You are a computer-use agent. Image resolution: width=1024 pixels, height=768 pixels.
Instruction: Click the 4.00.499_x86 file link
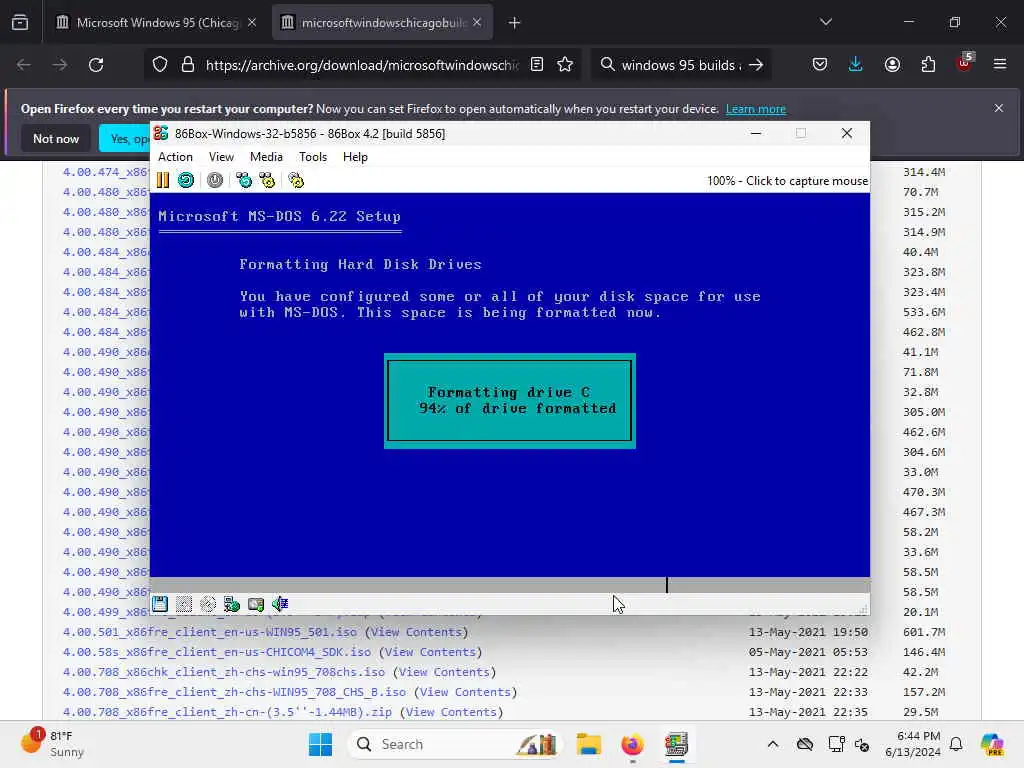click(106, 612)
